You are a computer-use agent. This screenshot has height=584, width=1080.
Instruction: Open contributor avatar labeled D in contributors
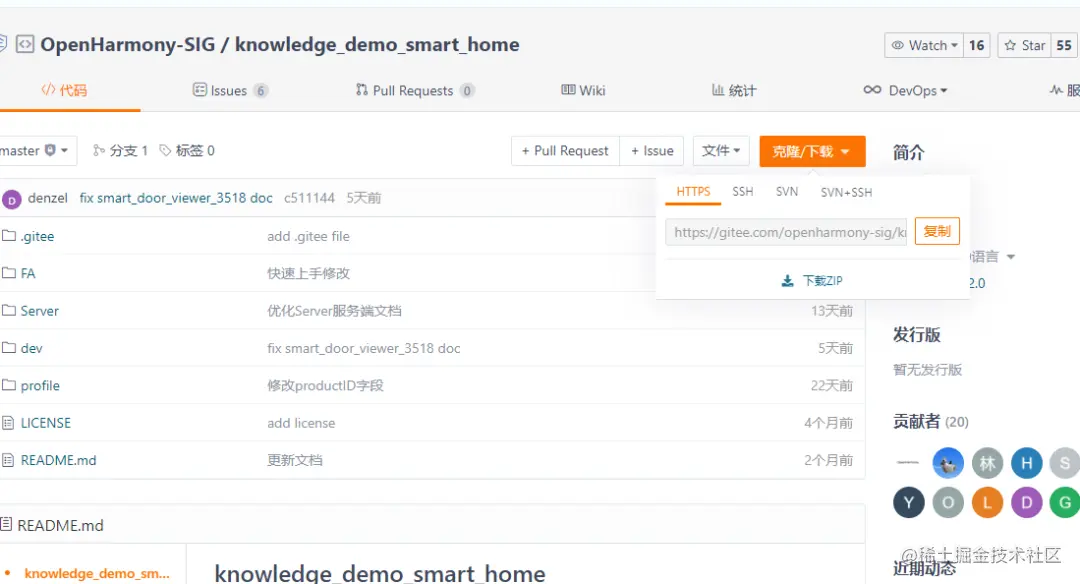[1026, 502]
